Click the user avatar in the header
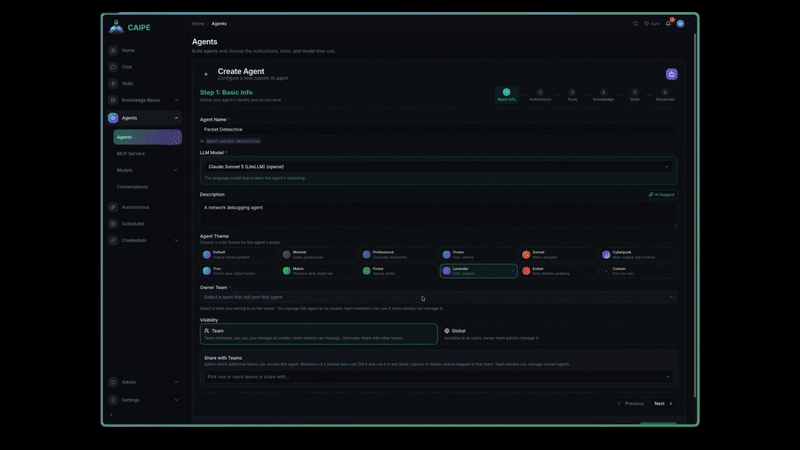Image resolution: width=800 pixels, height=450 pixels. [680, 23]
